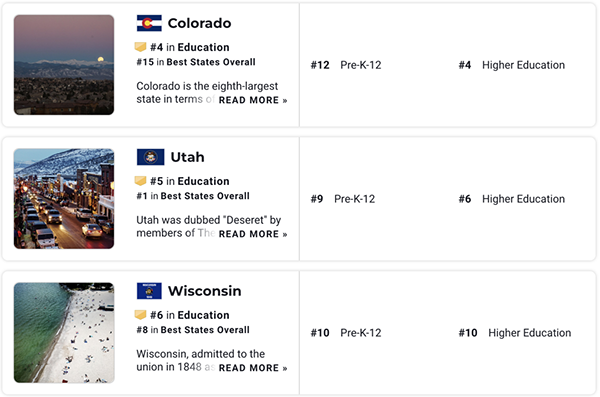Select Wisconsin's #10 Higher Education ranking
The height and width of the screenshot is (397, 600).
(515, 333)
